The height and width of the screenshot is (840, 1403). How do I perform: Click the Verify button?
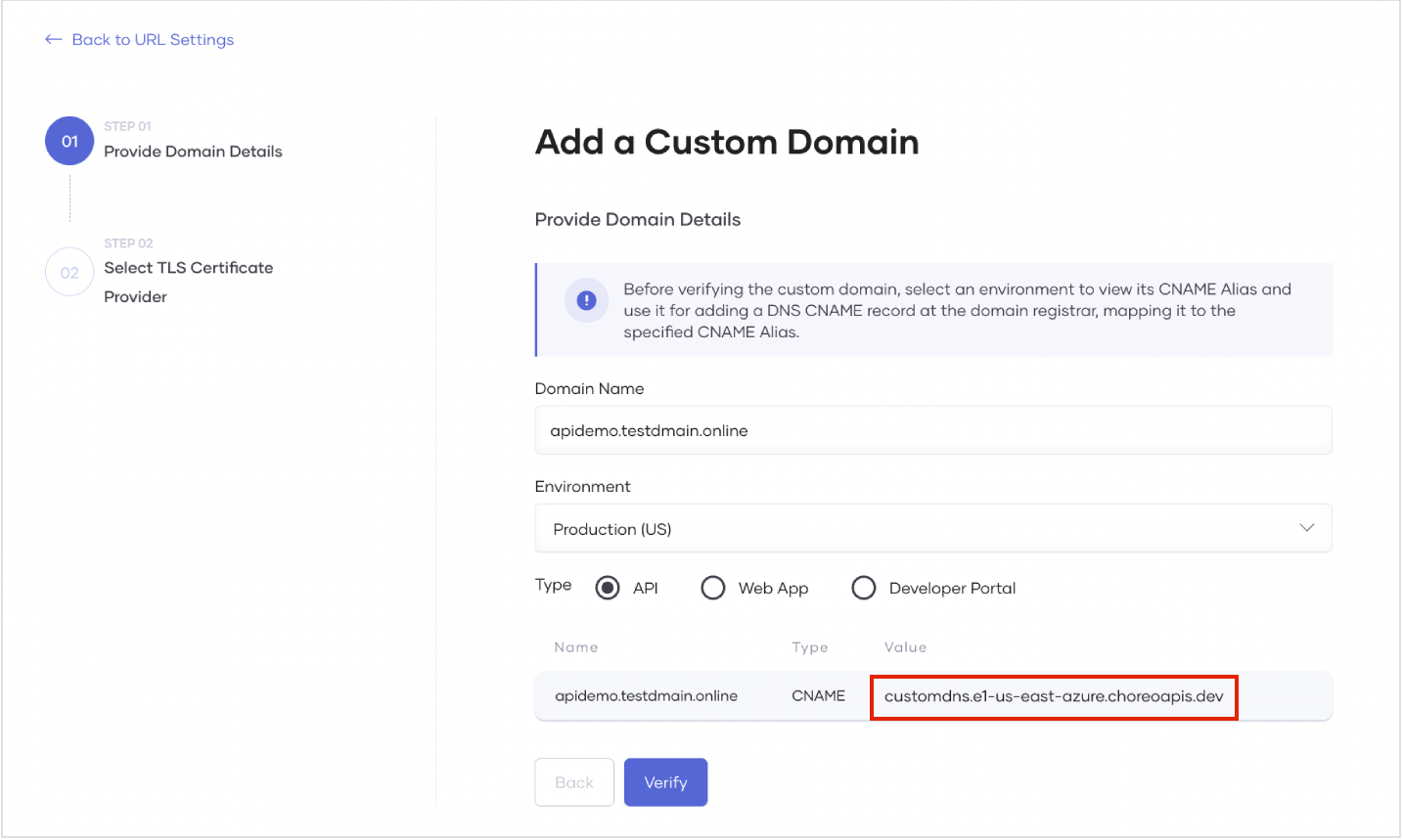[x=665, y=782]
